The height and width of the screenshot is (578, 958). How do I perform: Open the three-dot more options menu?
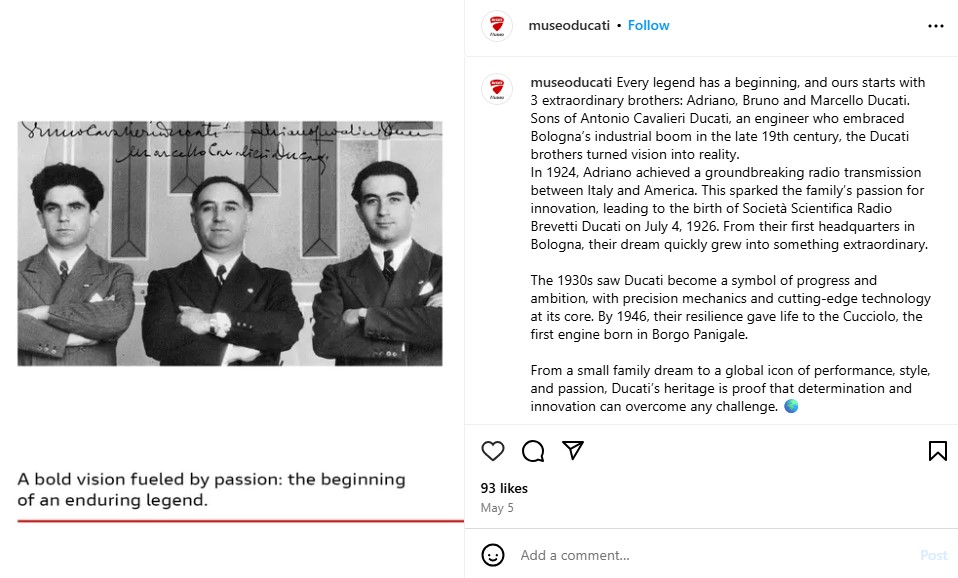click(936, 26)
